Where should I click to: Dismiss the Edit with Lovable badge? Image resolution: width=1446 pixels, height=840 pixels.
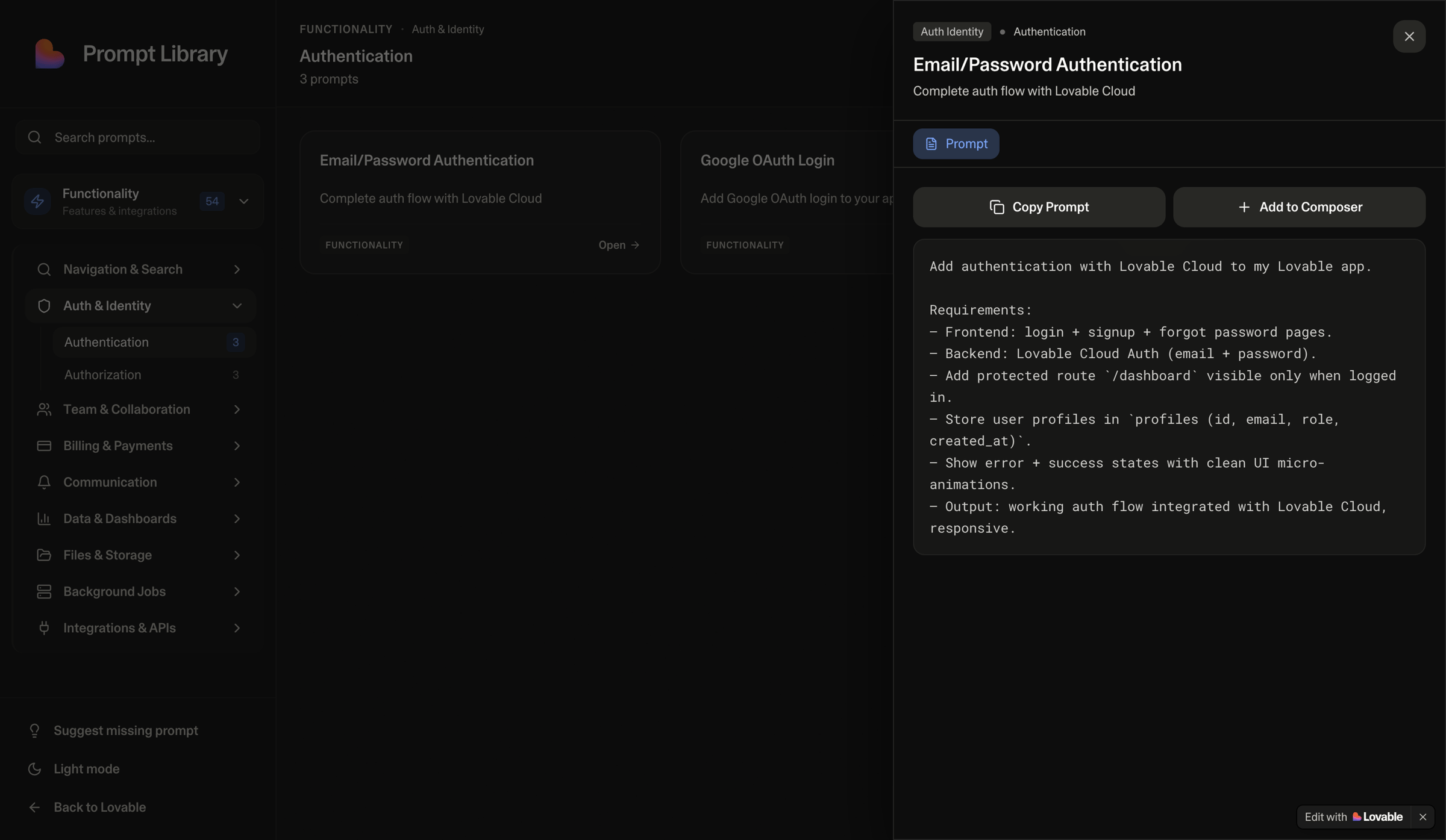[x=1423, y=817]
